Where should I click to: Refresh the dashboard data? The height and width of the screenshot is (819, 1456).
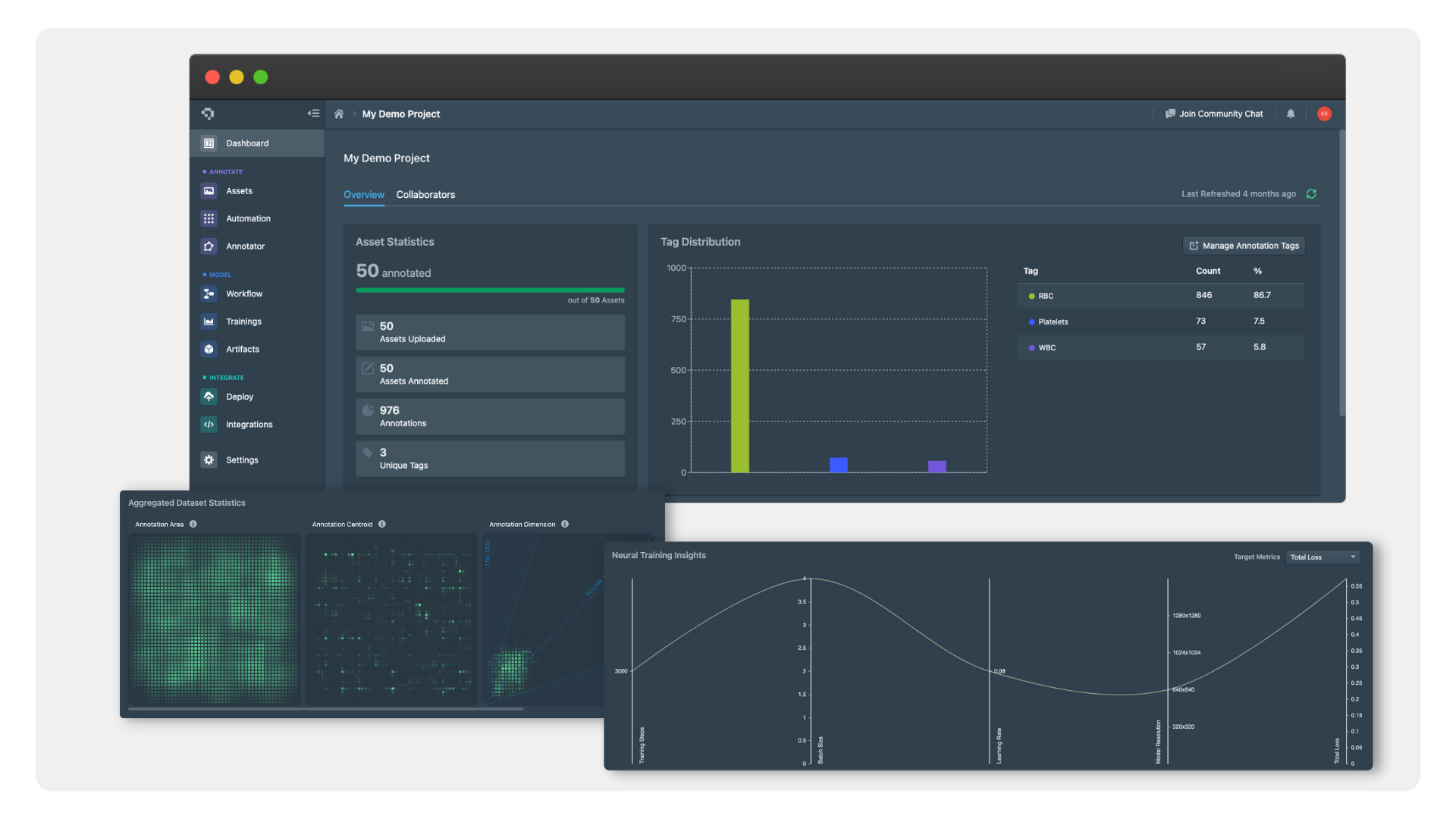[x=1312, y=194]
